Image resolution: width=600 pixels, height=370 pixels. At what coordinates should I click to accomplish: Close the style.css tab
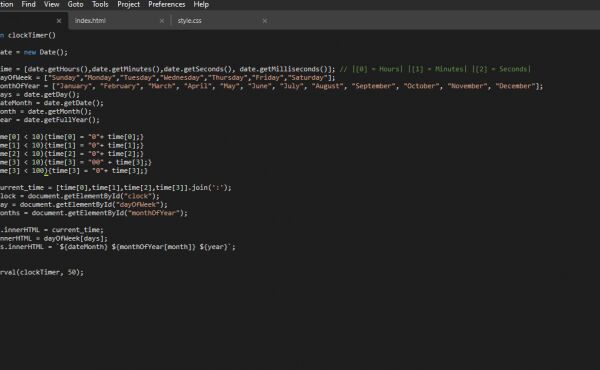tap(265, 21)
